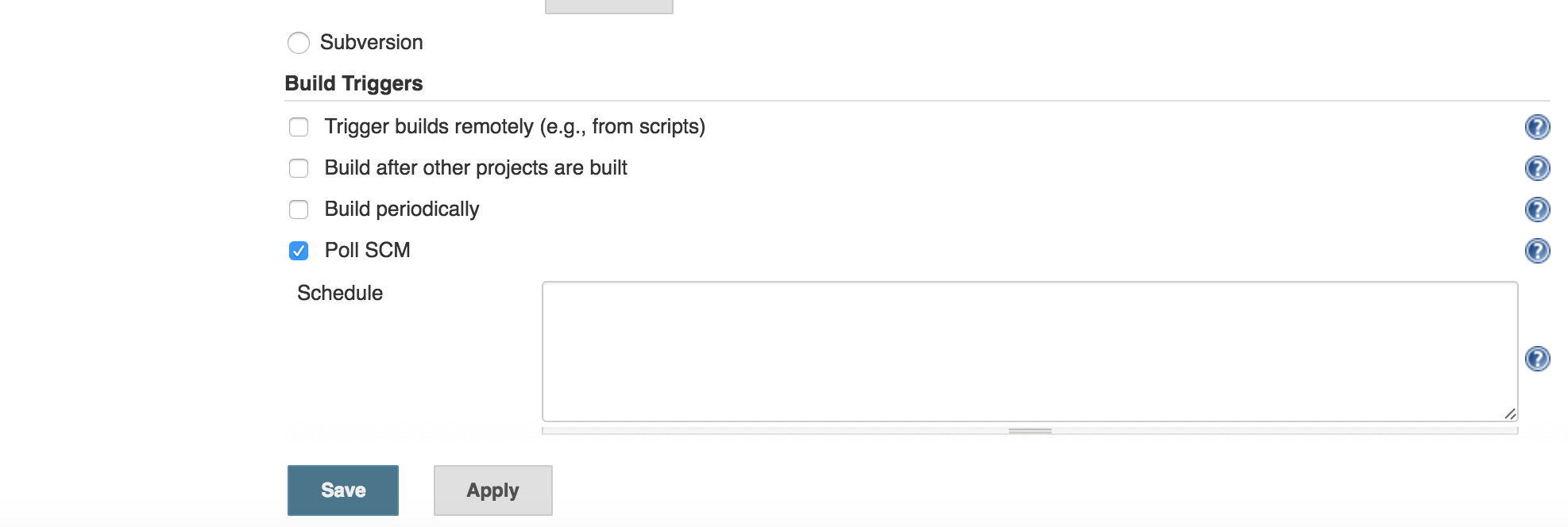This screenshot has height=527, width=1568.
Task: Click the Apply button
Action: [493, 490]
